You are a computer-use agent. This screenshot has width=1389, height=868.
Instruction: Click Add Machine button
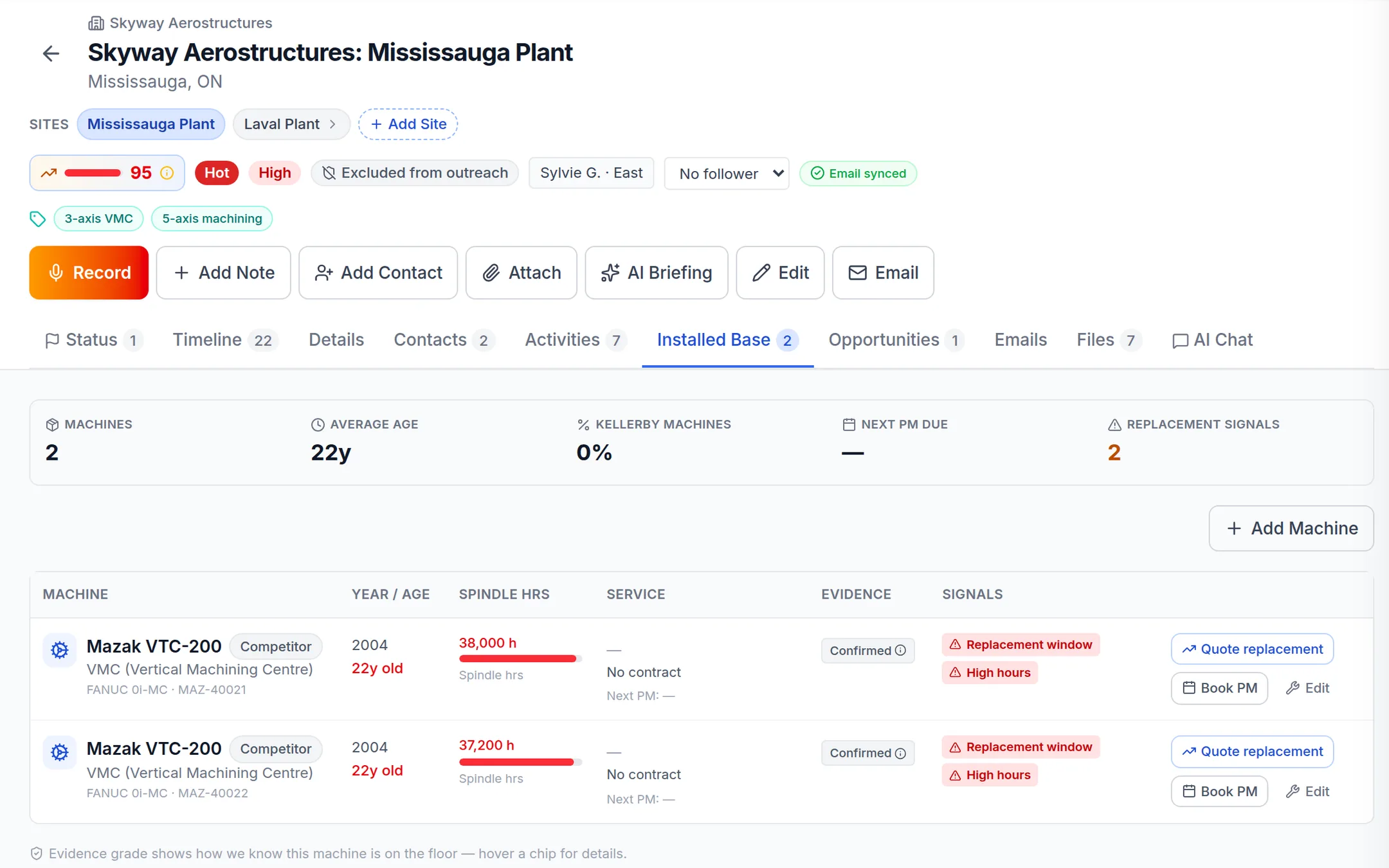(1291, 529)
